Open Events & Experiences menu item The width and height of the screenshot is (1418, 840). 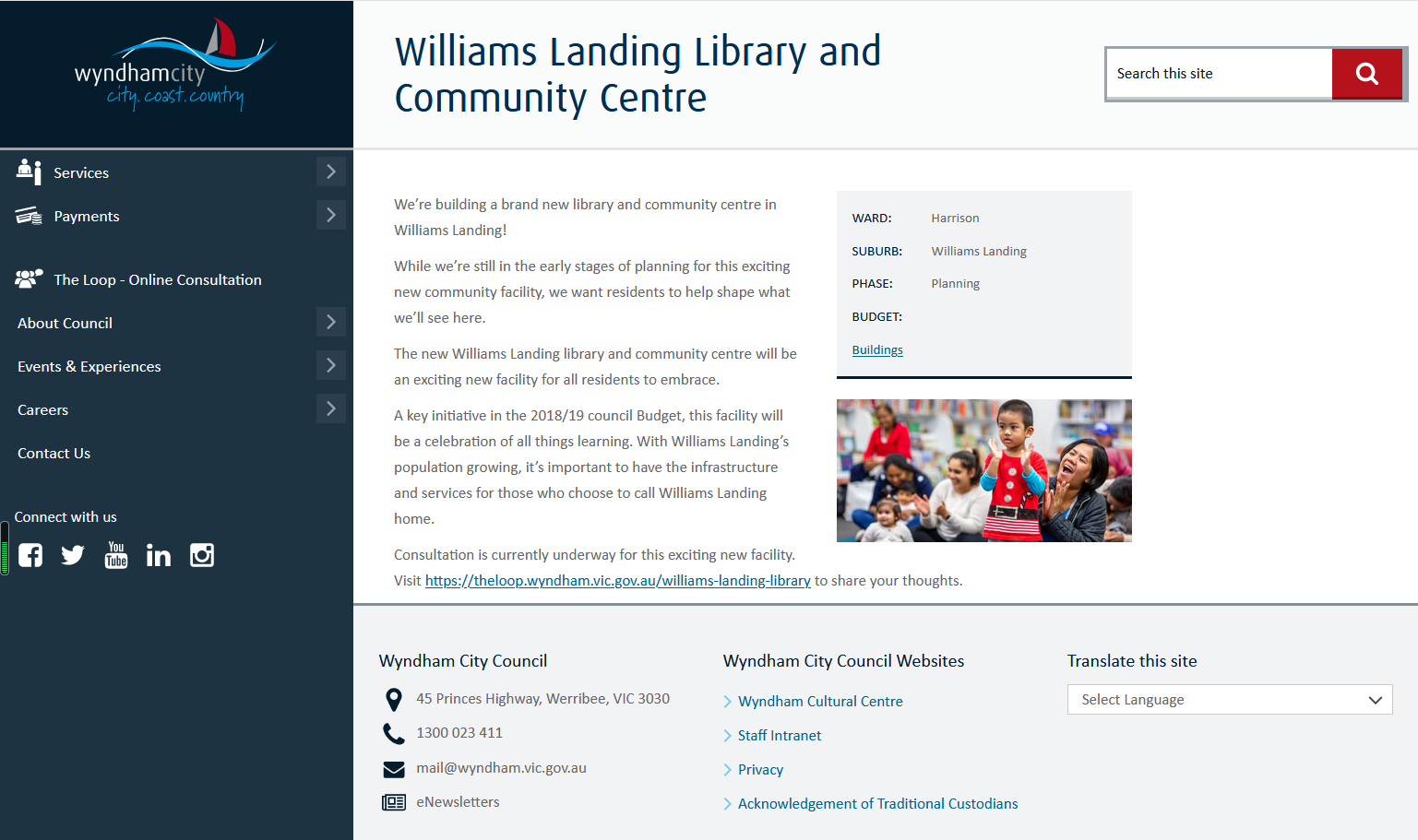[x=89, y=366]
